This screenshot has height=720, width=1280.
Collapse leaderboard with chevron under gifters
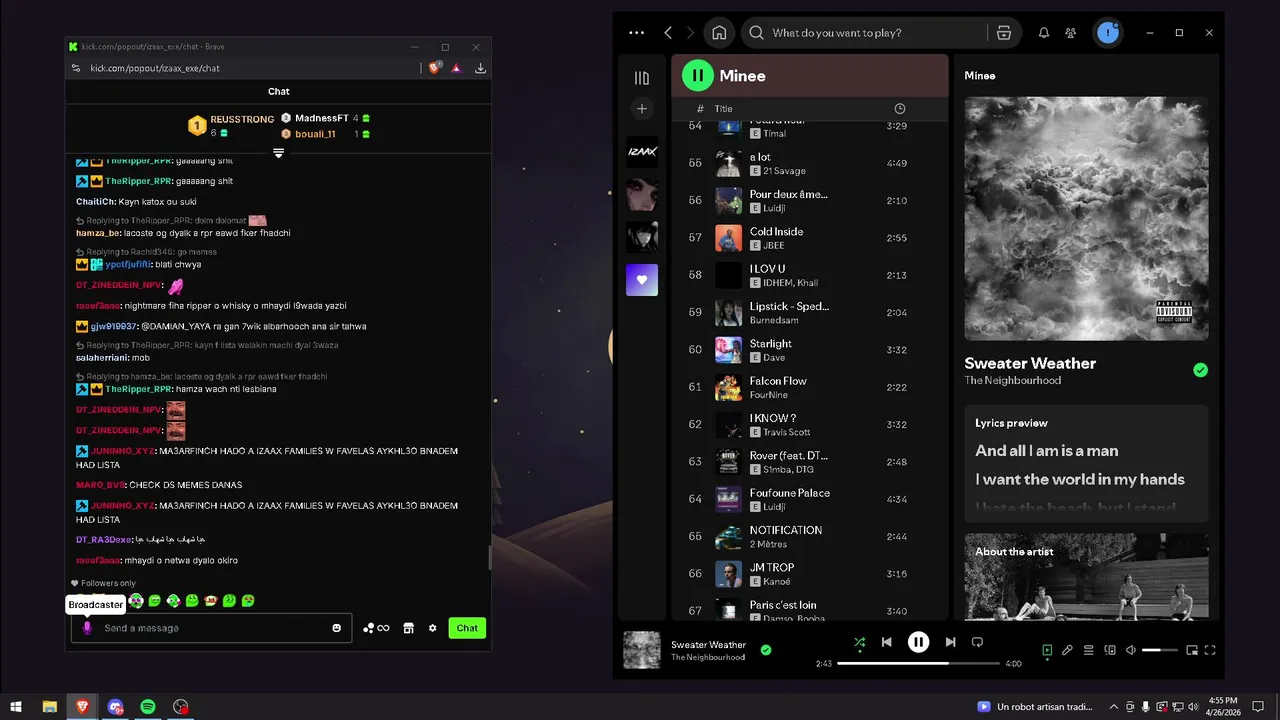(x=279, y=153)
